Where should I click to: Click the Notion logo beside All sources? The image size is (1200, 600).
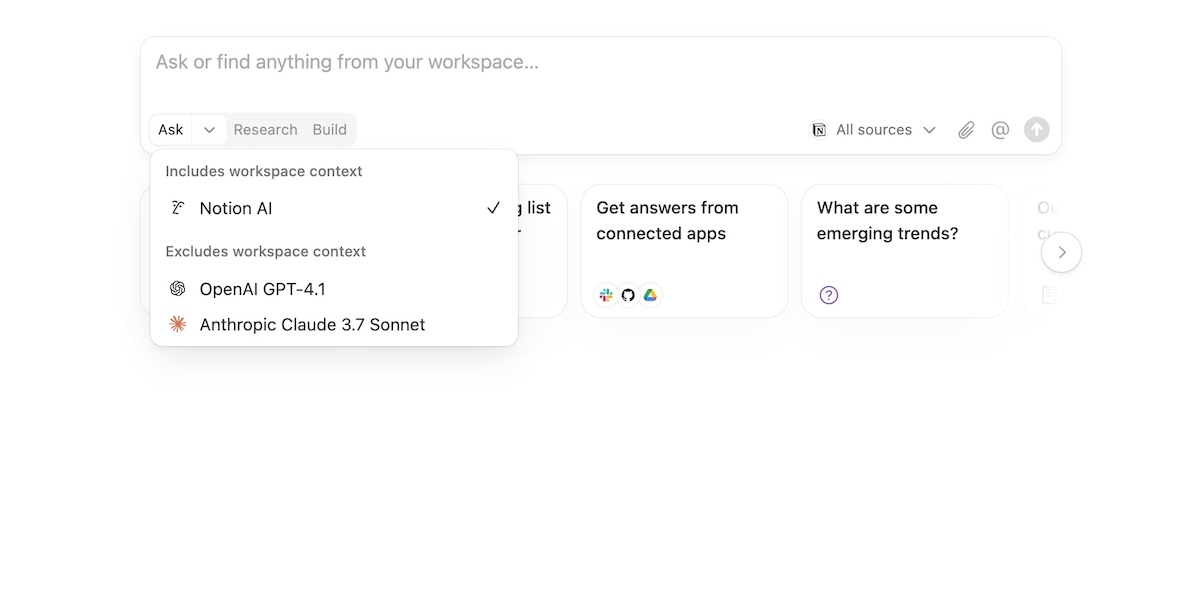tap(819, 130)
